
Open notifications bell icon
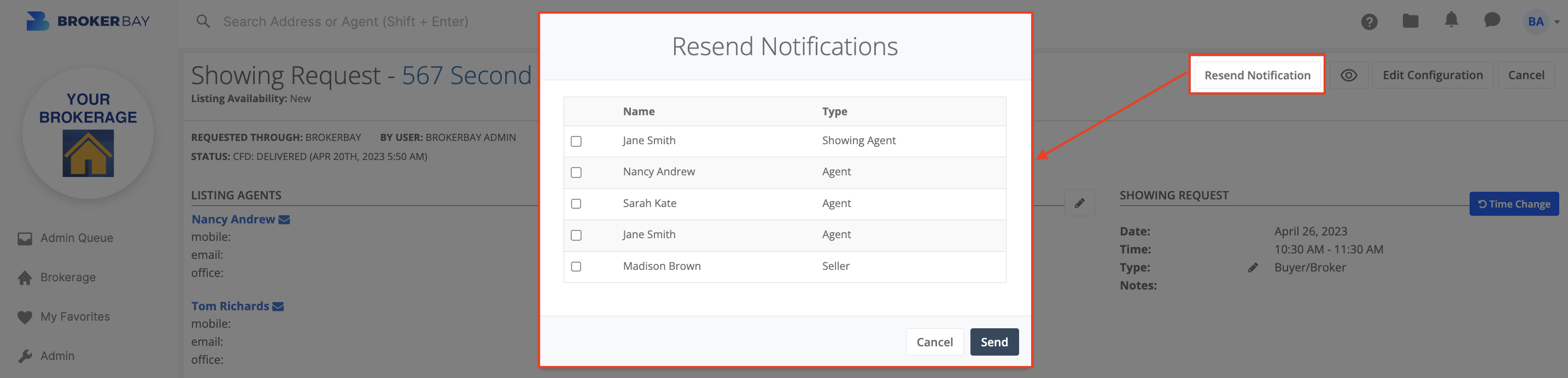coord(1451,20)
